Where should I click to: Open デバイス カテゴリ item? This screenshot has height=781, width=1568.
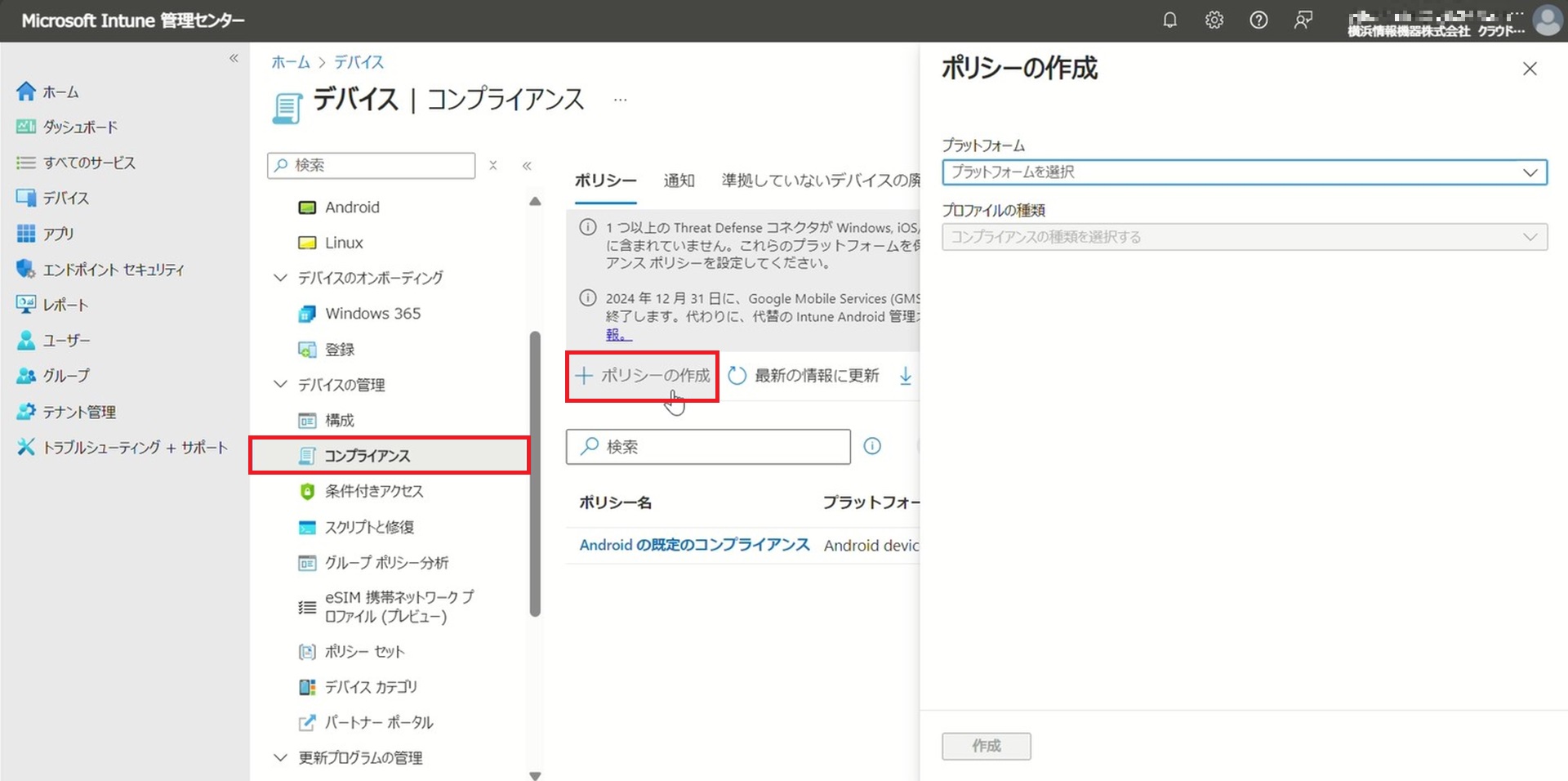358,687
